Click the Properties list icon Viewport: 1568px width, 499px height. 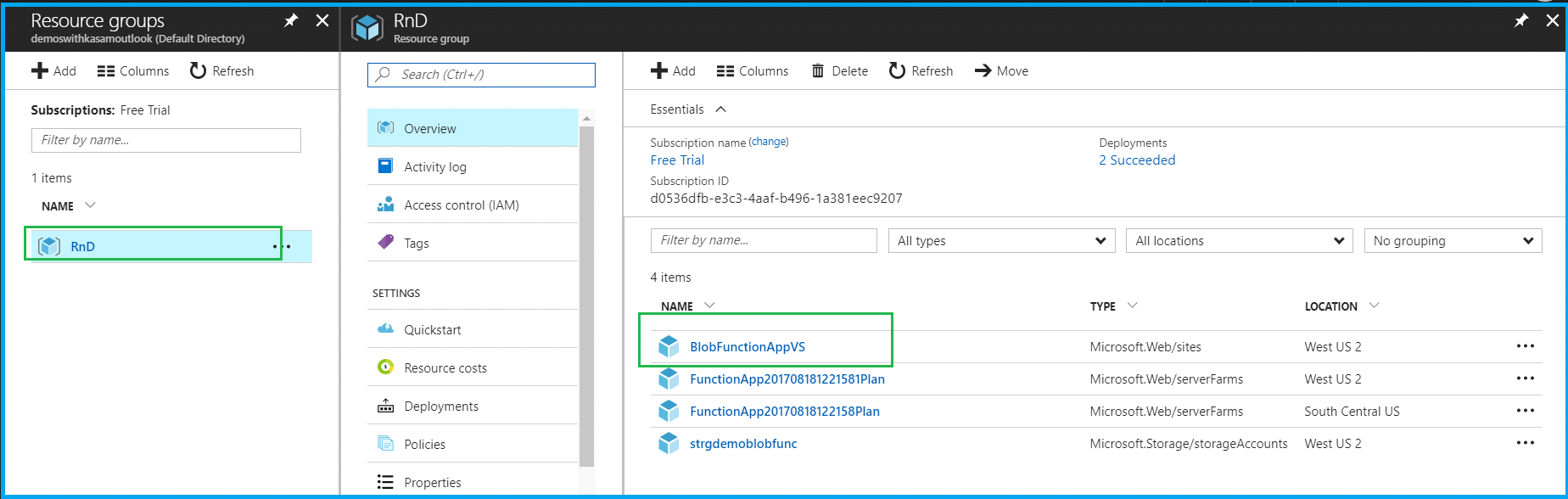[385, 482]
